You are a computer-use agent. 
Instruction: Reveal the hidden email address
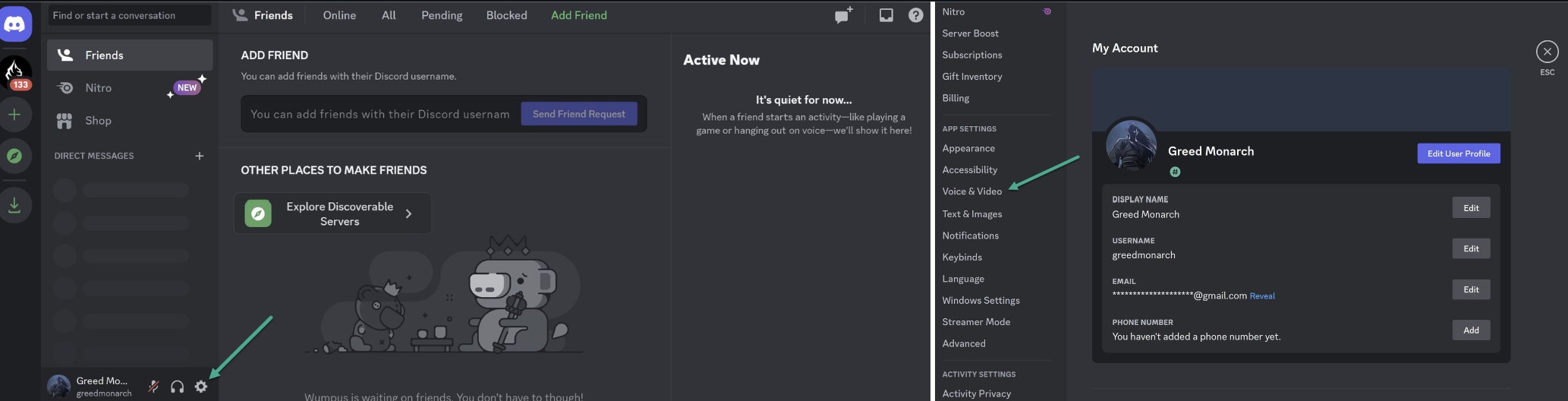point(1262,296)
